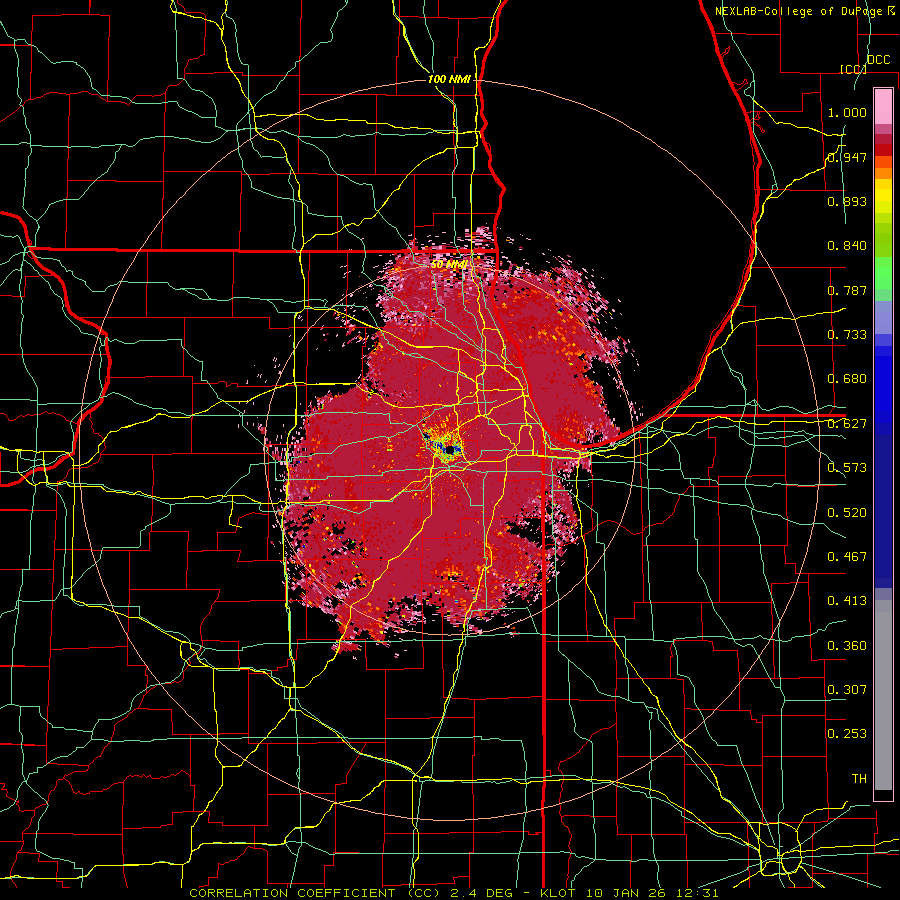
Task: Click the 12:31 timestamp in caption
Action: 699,893
